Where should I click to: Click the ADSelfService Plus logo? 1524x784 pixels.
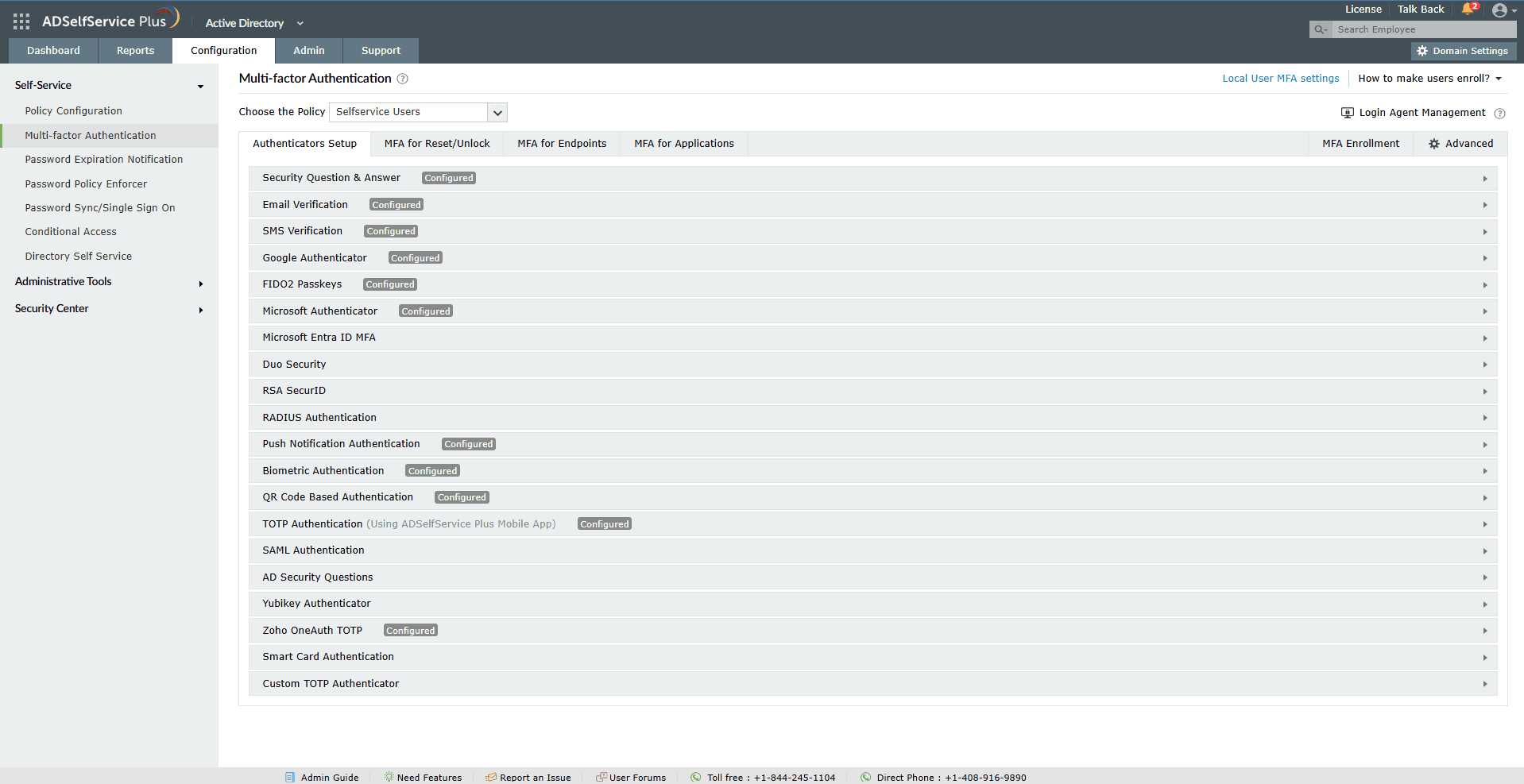tap(110, 20)
